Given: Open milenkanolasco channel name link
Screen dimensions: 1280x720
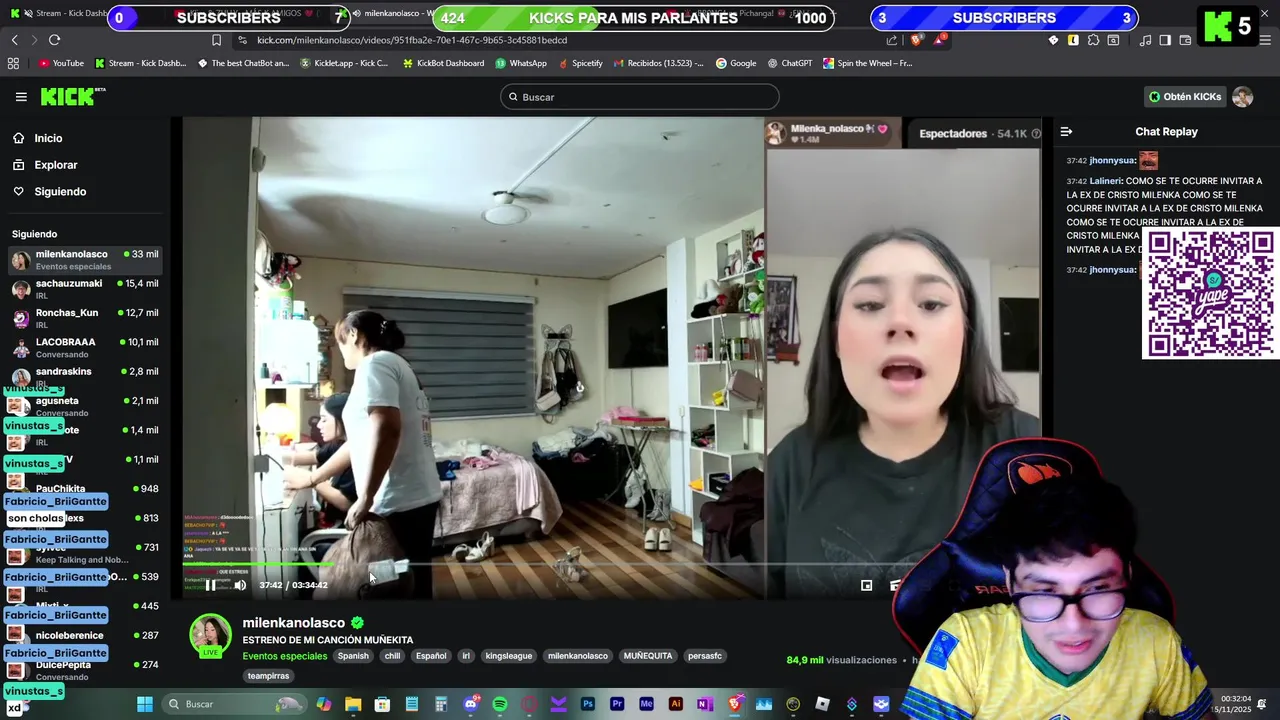Looking at the screenshot, I should [x=293, y=623].
